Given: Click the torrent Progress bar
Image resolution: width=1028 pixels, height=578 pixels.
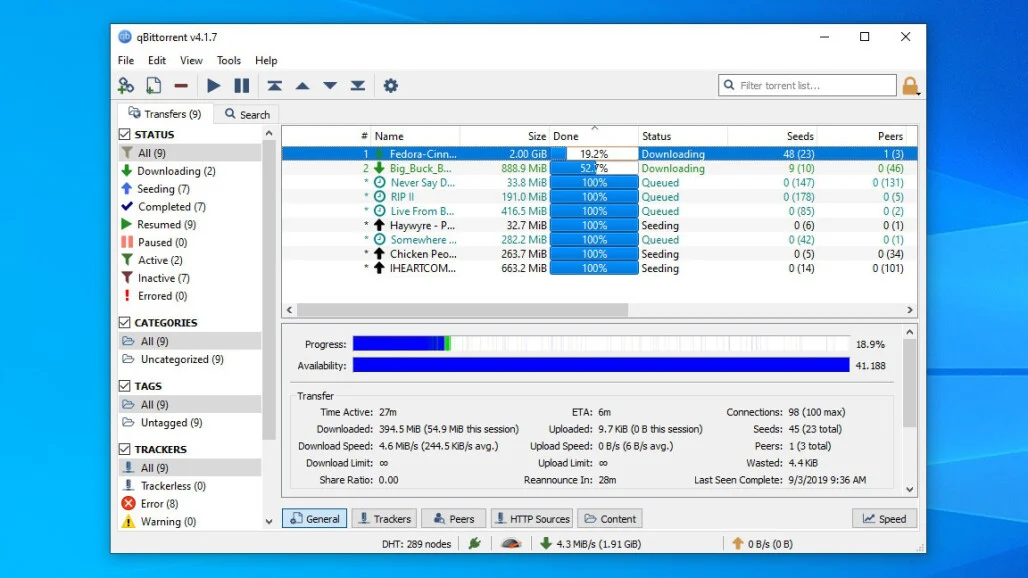Looking at the screenshot, I should coord(600,343).
